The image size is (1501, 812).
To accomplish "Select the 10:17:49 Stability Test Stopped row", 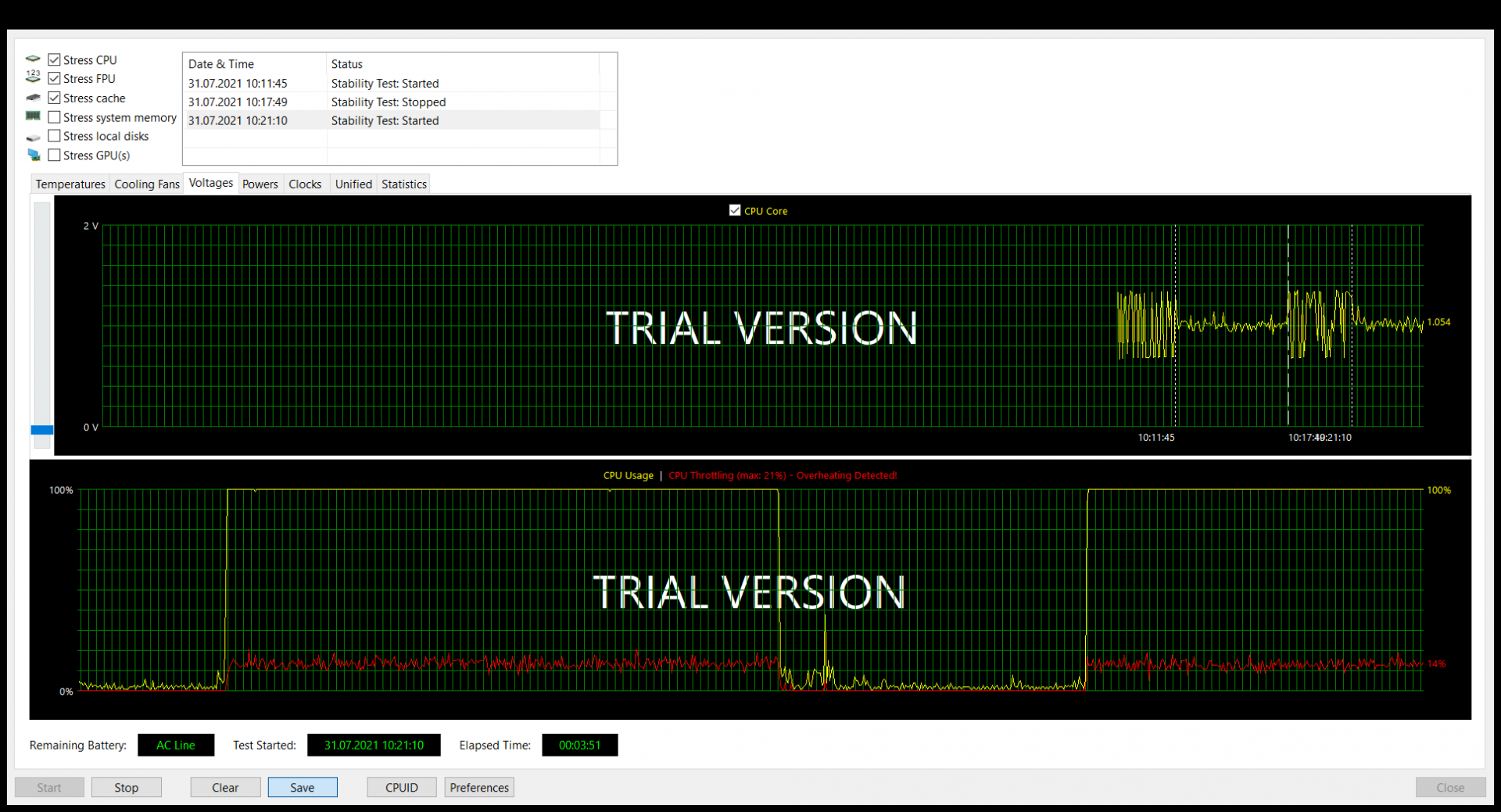I will point(392,102).
